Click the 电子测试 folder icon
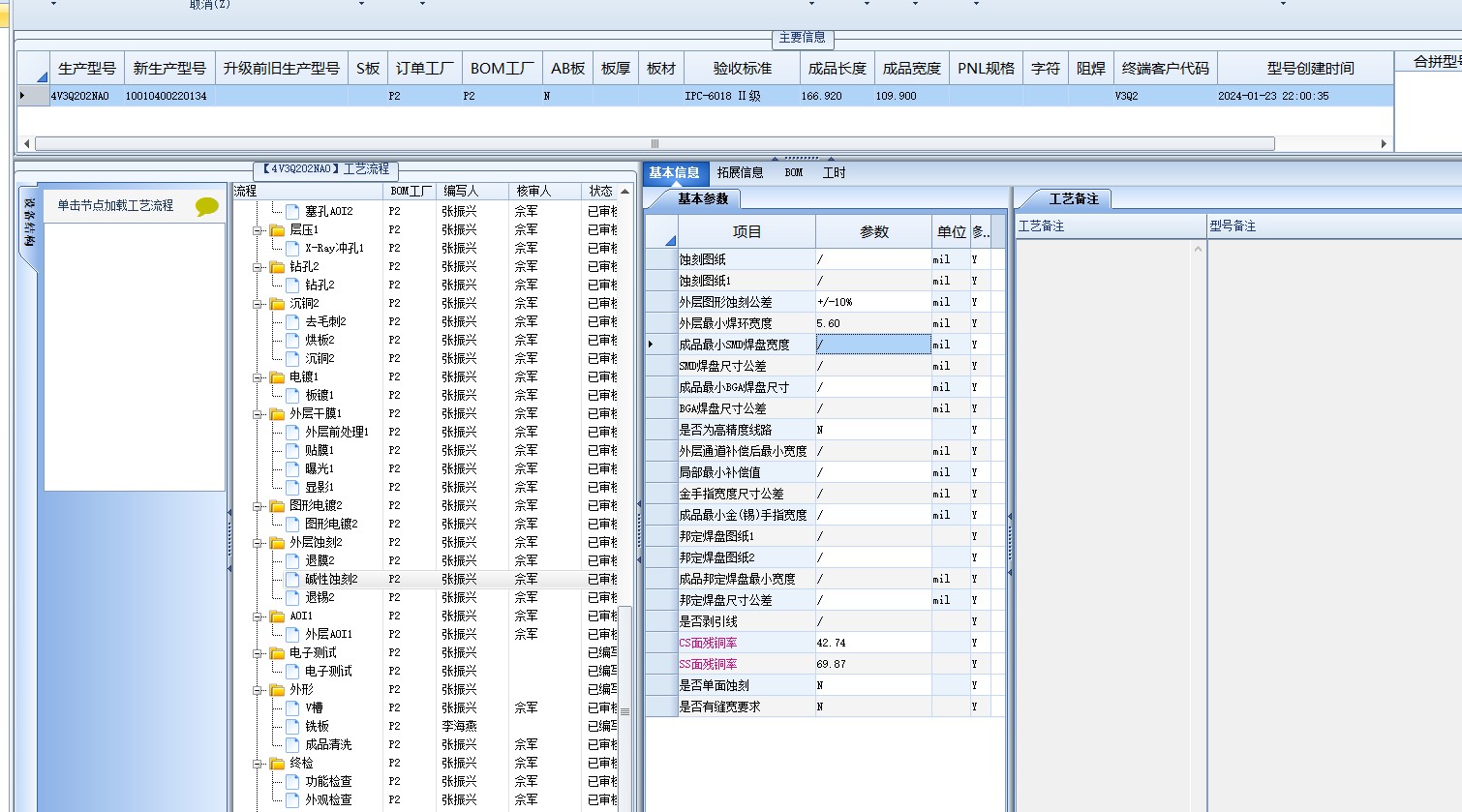This screenshot has height=812, width=1462. tap(277, 652)
